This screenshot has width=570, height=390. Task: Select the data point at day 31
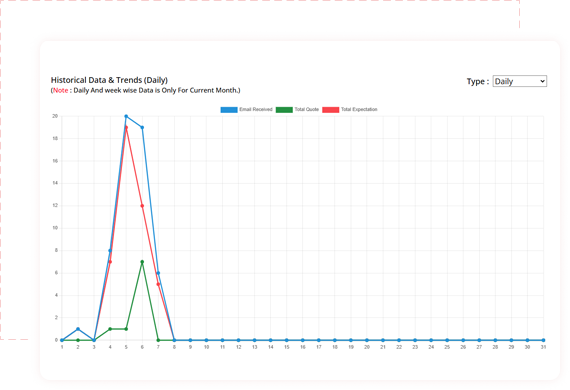tap(543, 340)
